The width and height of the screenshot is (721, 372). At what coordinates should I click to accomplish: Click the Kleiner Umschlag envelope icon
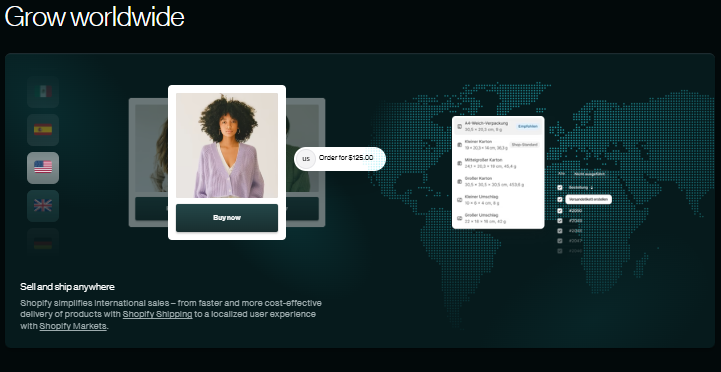460,200
